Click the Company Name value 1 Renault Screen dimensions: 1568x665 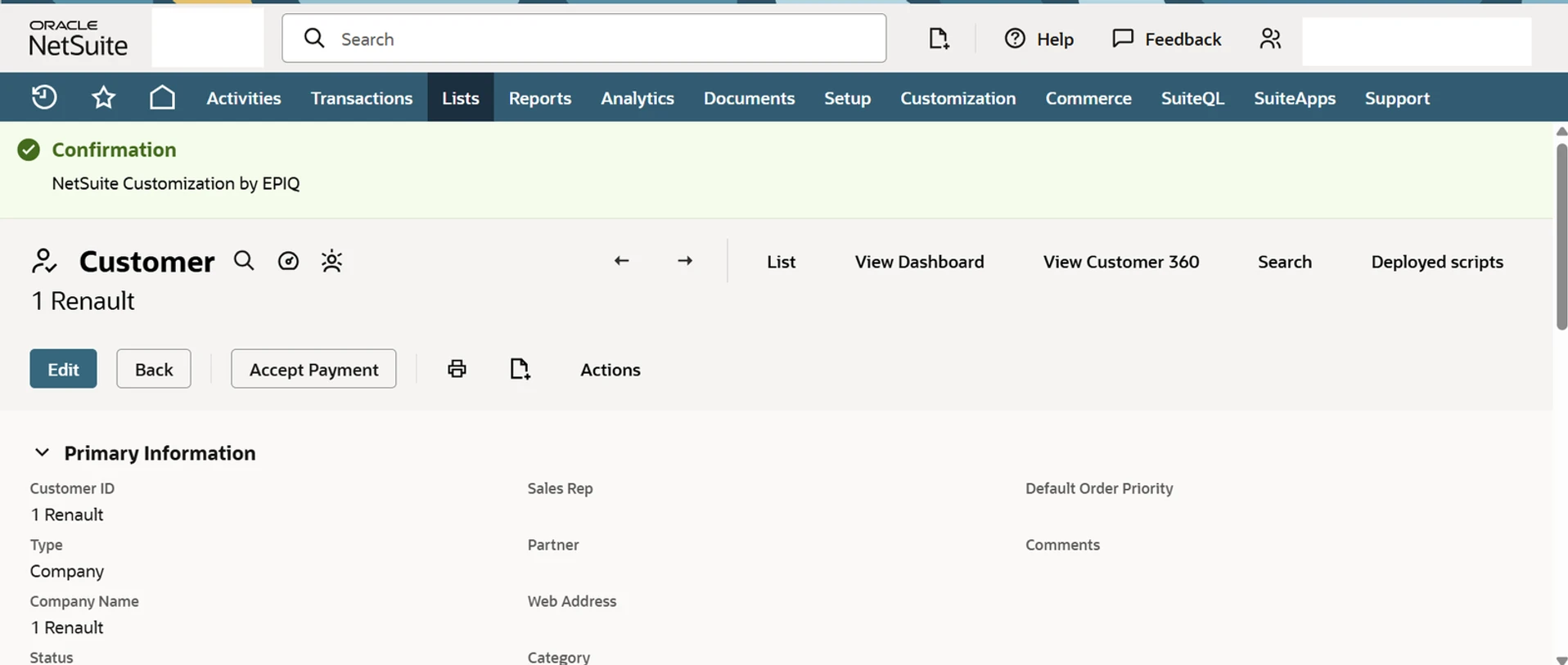tap(67, 627)
